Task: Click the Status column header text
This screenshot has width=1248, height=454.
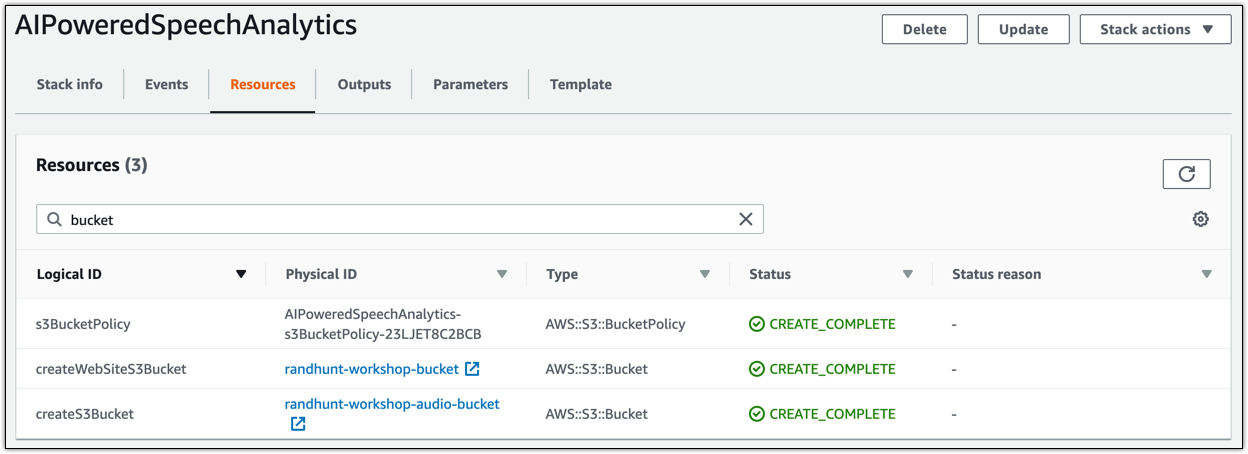Action: [770, 274]
